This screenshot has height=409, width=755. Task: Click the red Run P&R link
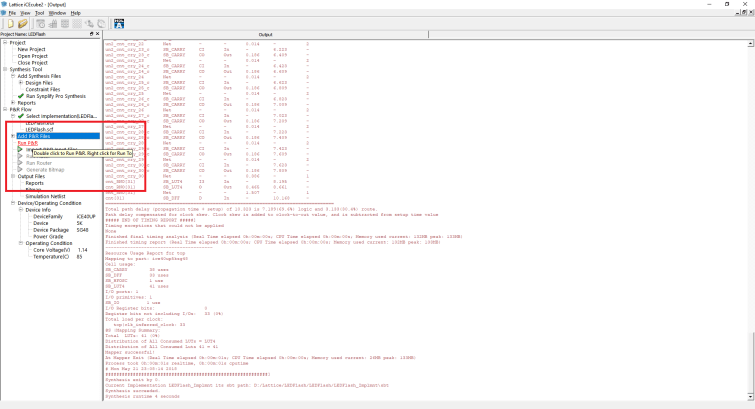click(x=28, y=143)
